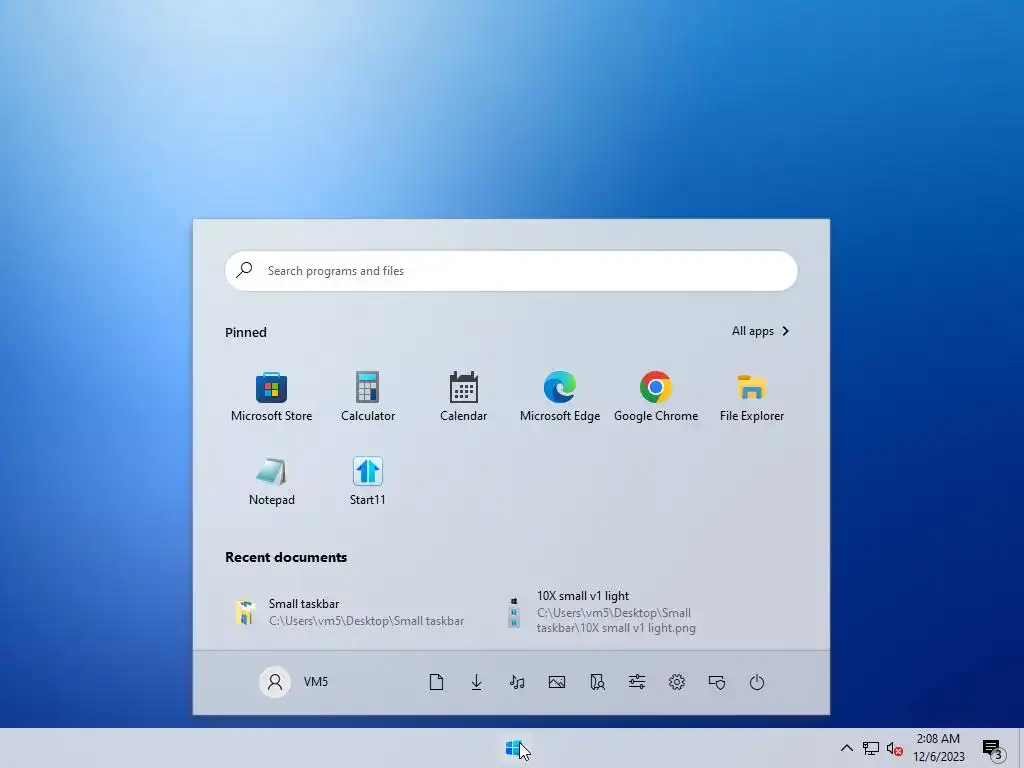This screenshot has height=768, width=1024.
Task: Open the Music folder shortcut icon
Action: (x=517, y=682)
